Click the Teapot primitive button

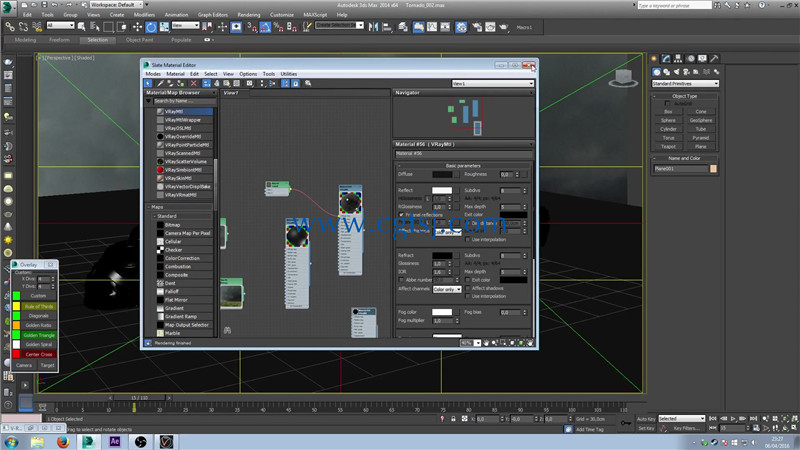[x=668, y=146]
